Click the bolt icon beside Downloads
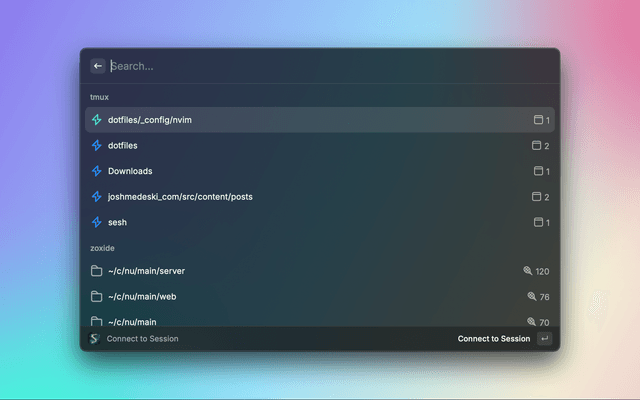 97,171
